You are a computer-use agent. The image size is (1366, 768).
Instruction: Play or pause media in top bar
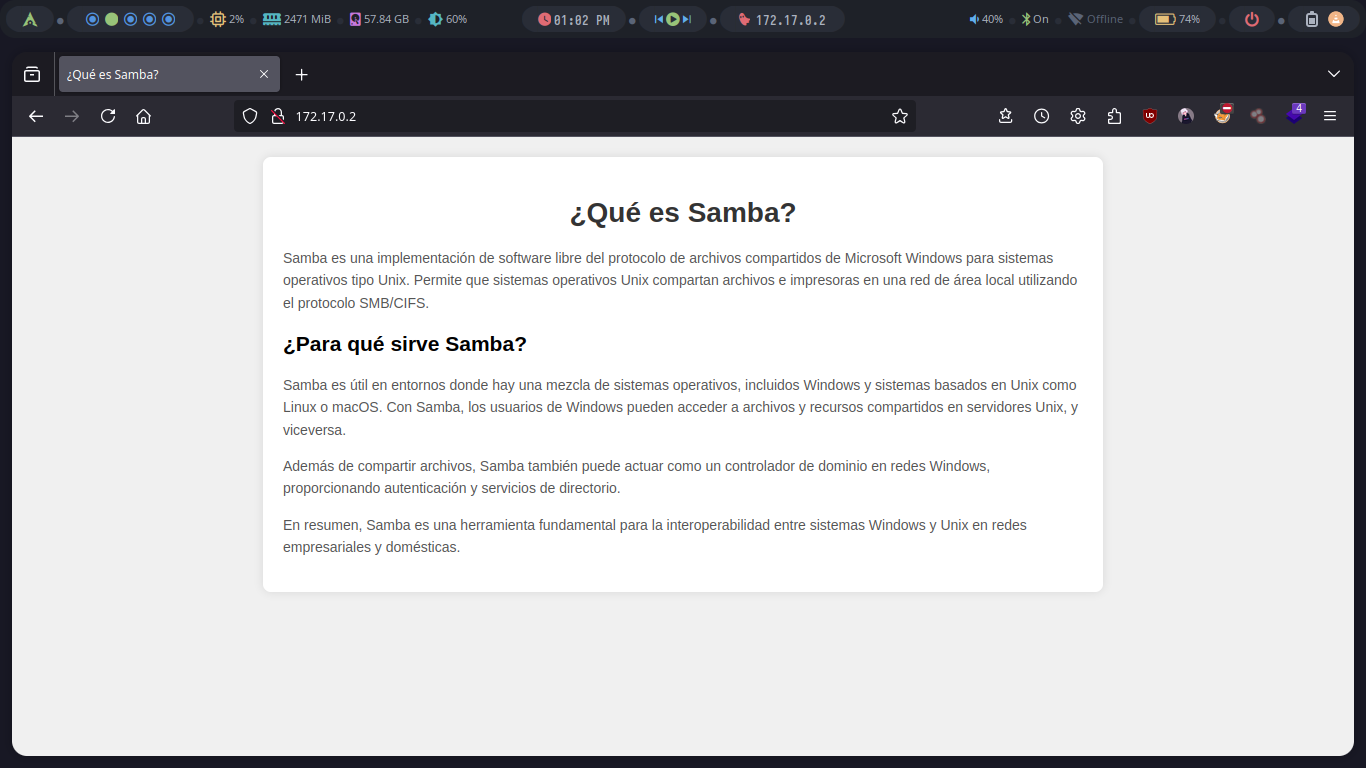click(673, 19)
